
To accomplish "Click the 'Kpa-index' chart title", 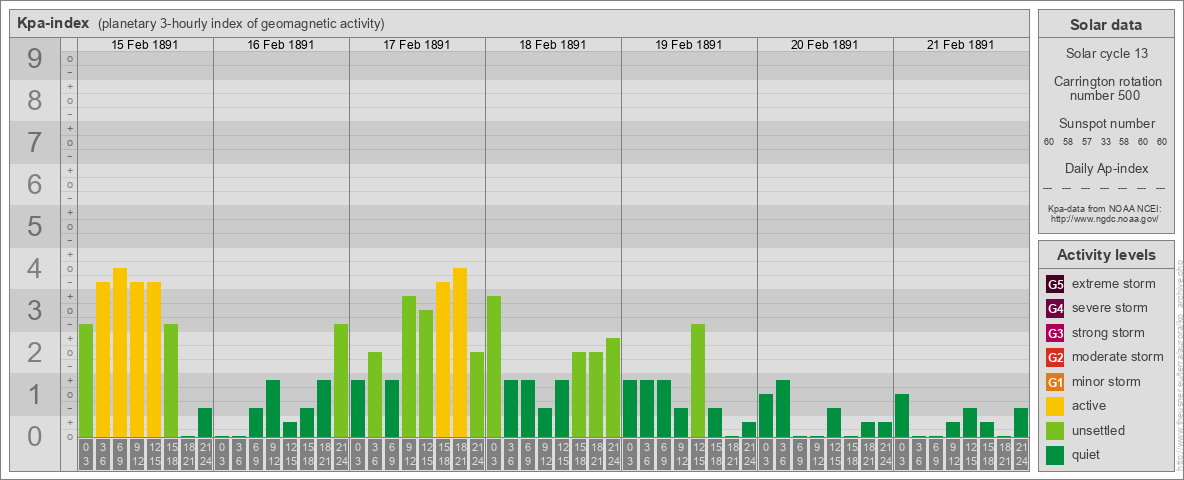I will click(54, 23).
